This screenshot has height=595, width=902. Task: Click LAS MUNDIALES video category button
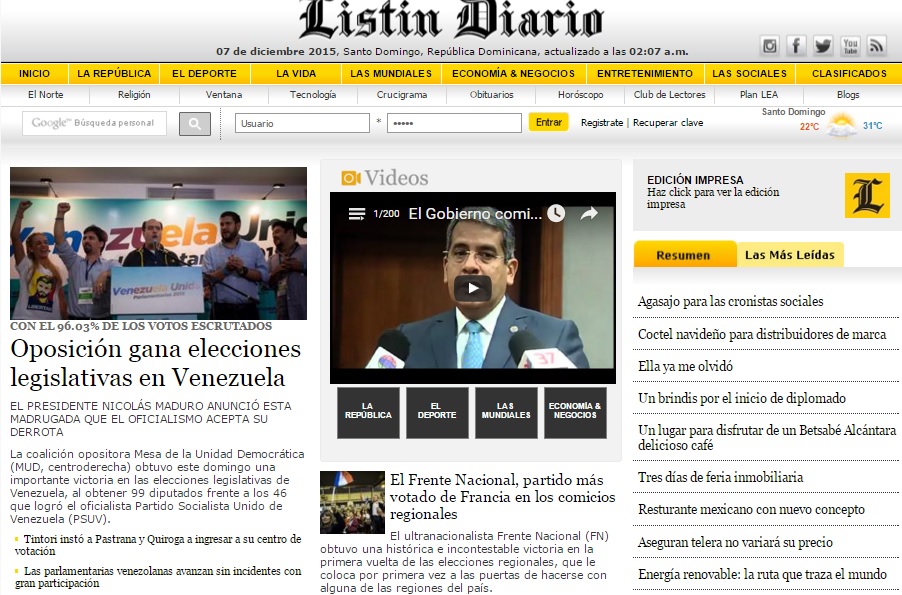tap(506, 413)
